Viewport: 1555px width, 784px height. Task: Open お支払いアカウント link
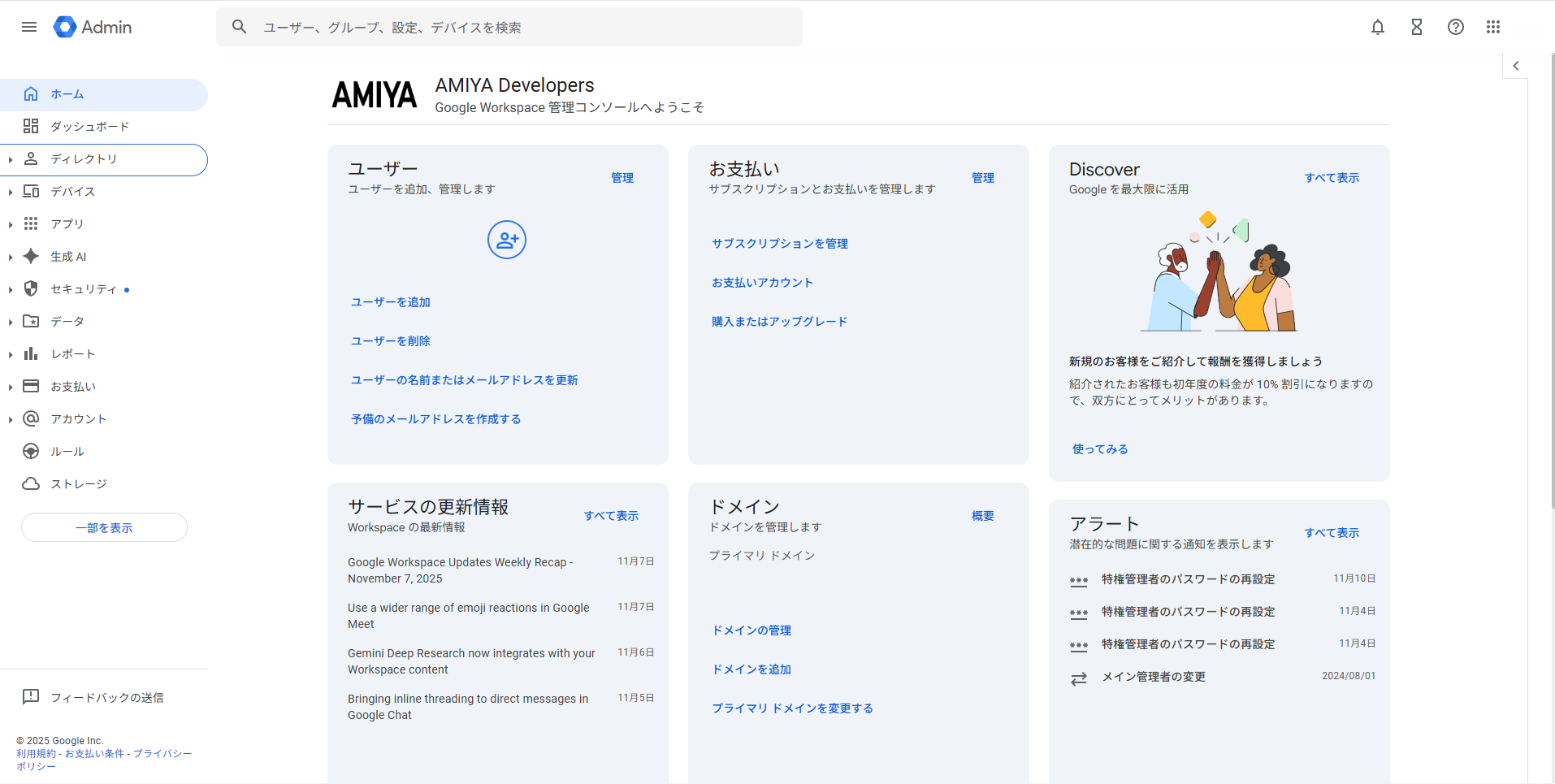pos(762,283)
